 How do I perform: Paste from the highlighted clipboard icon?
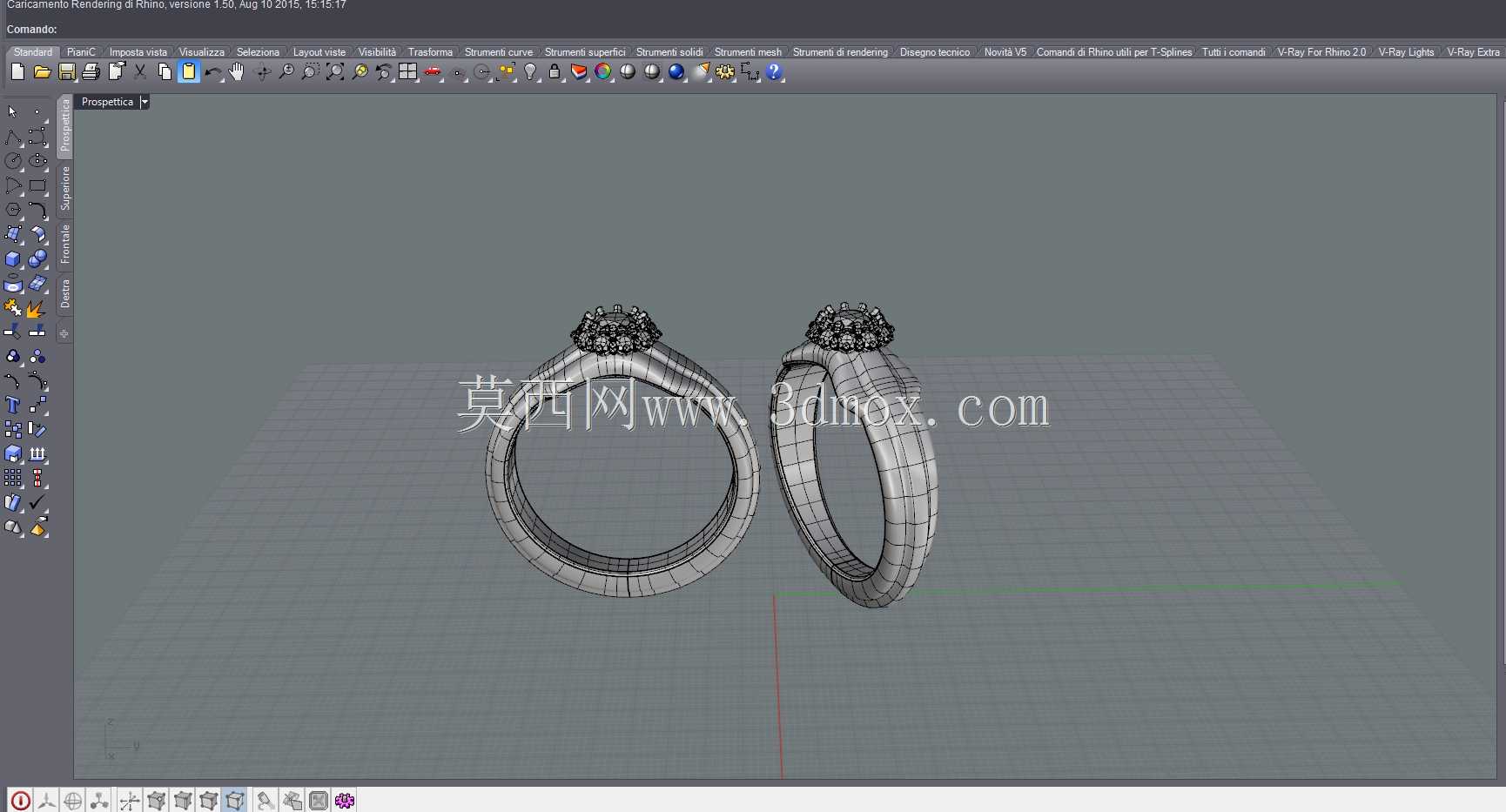click(189, 72)
